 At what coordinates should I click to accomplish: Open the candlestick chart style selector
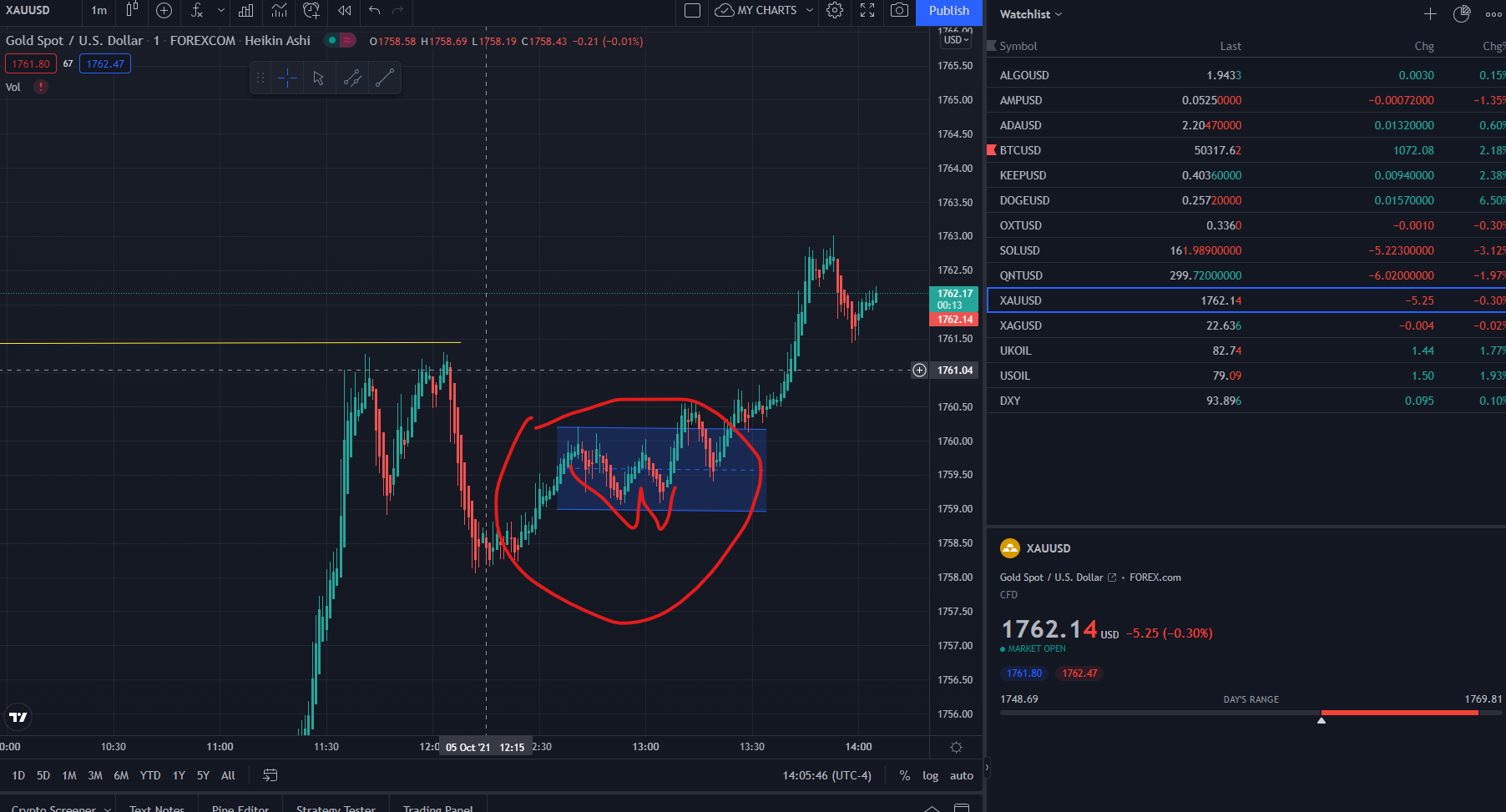coord(132,10)
